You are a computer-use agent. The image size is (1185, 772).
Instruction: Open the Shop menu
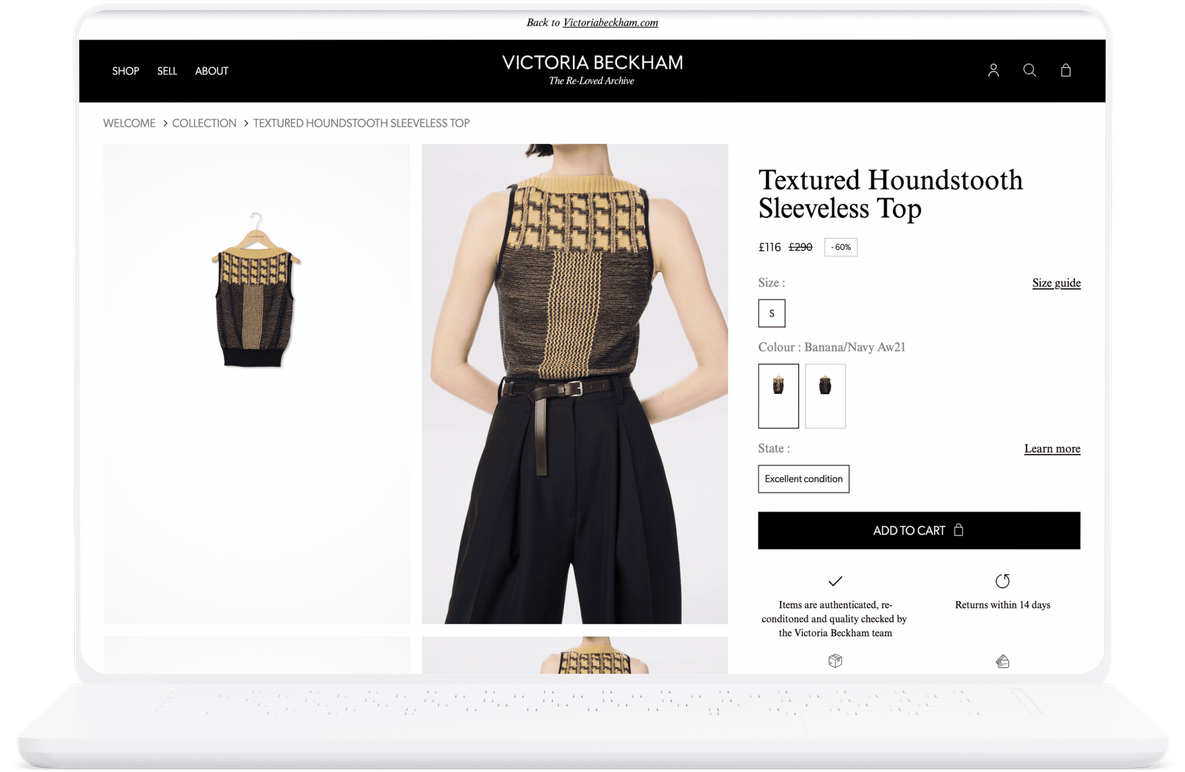coord(125,71)
